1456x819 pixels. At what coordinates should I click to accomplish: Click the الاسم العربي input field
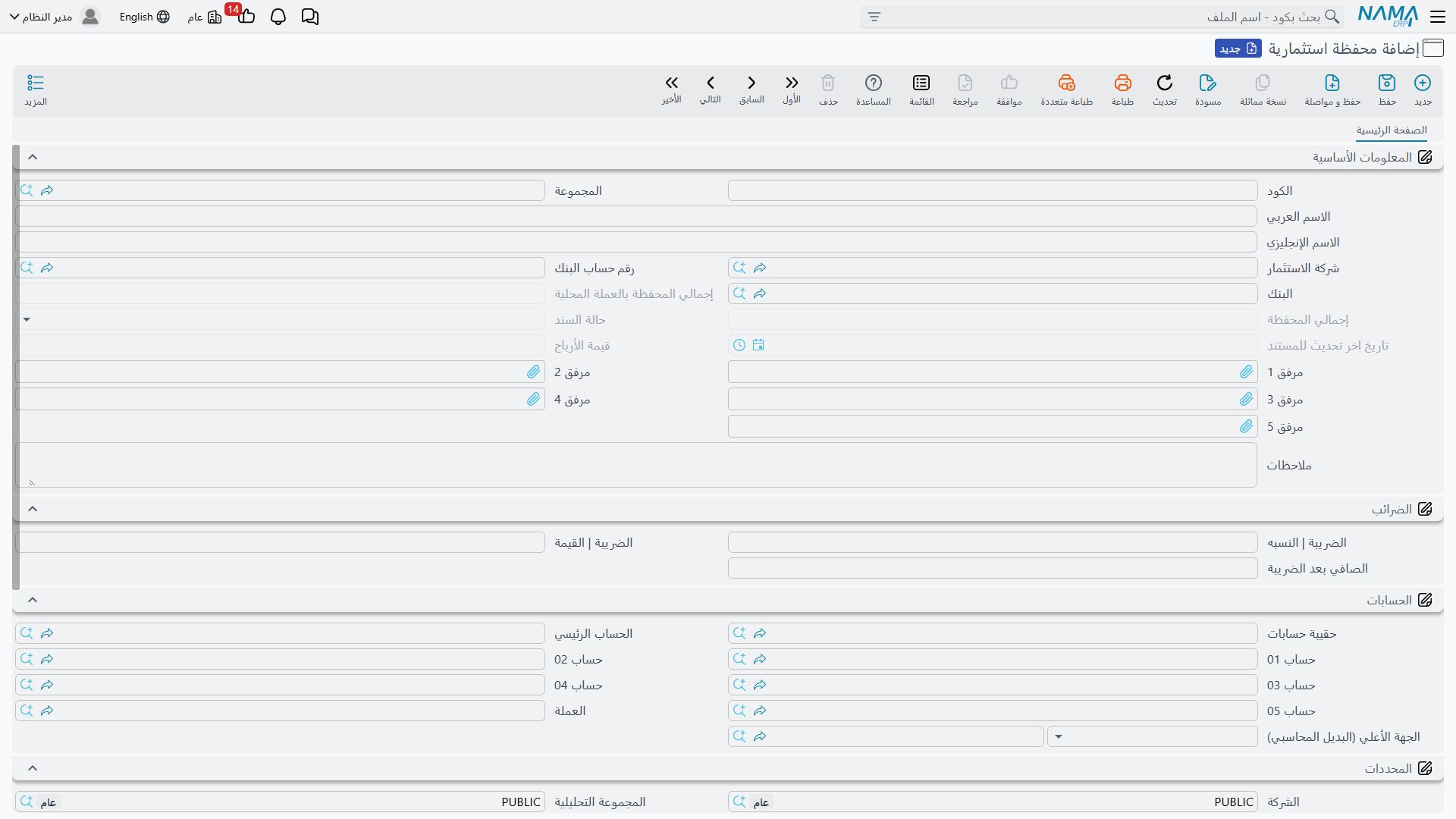636,216
